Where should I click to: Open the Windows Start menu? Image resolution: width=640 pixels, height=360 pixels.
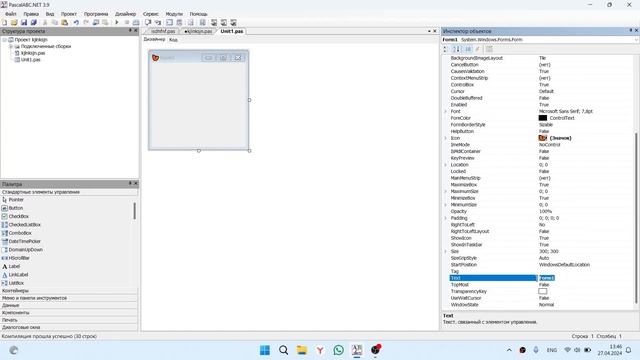click(x=265, y=350)
